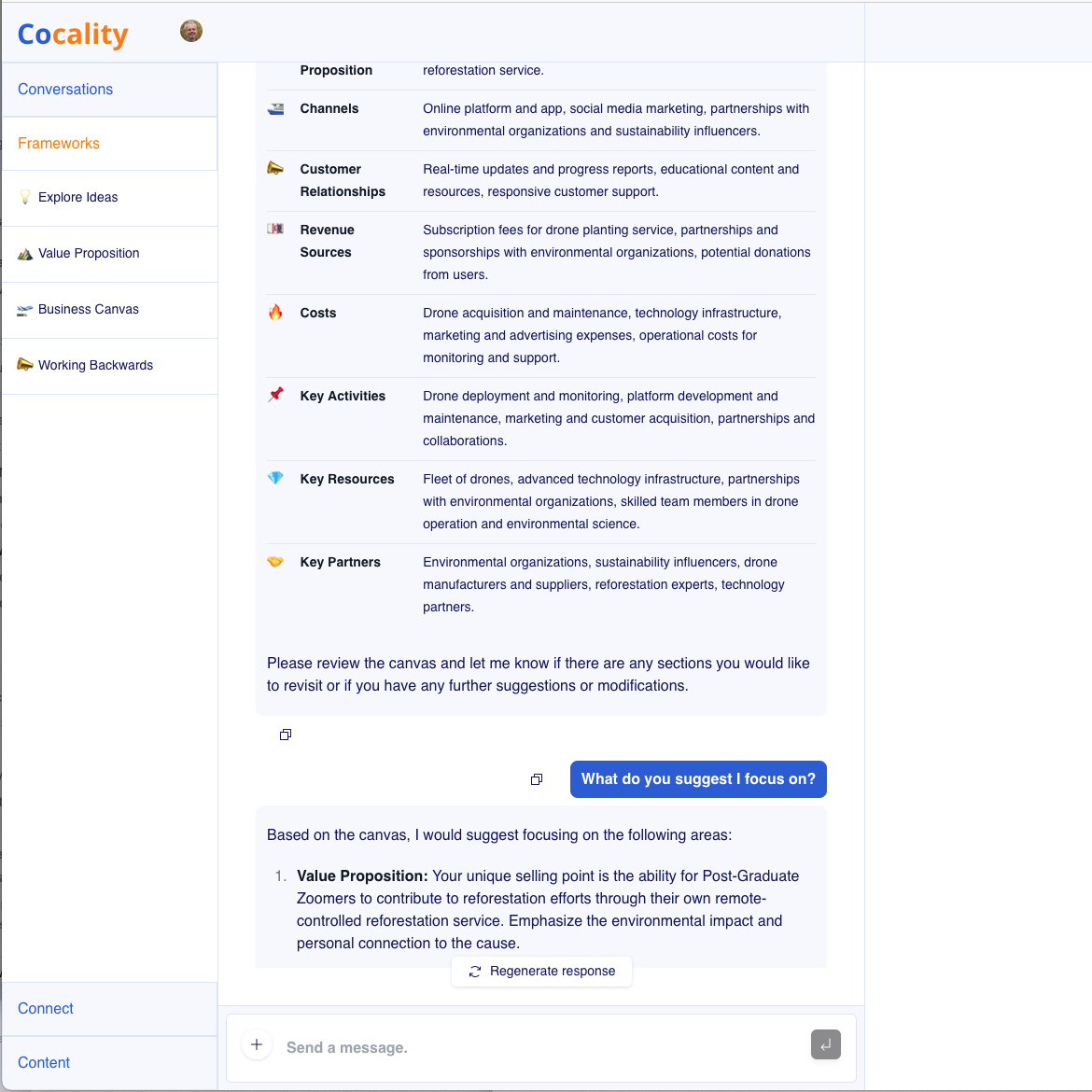
Task: Open the Conversations section
Action: 65,90
